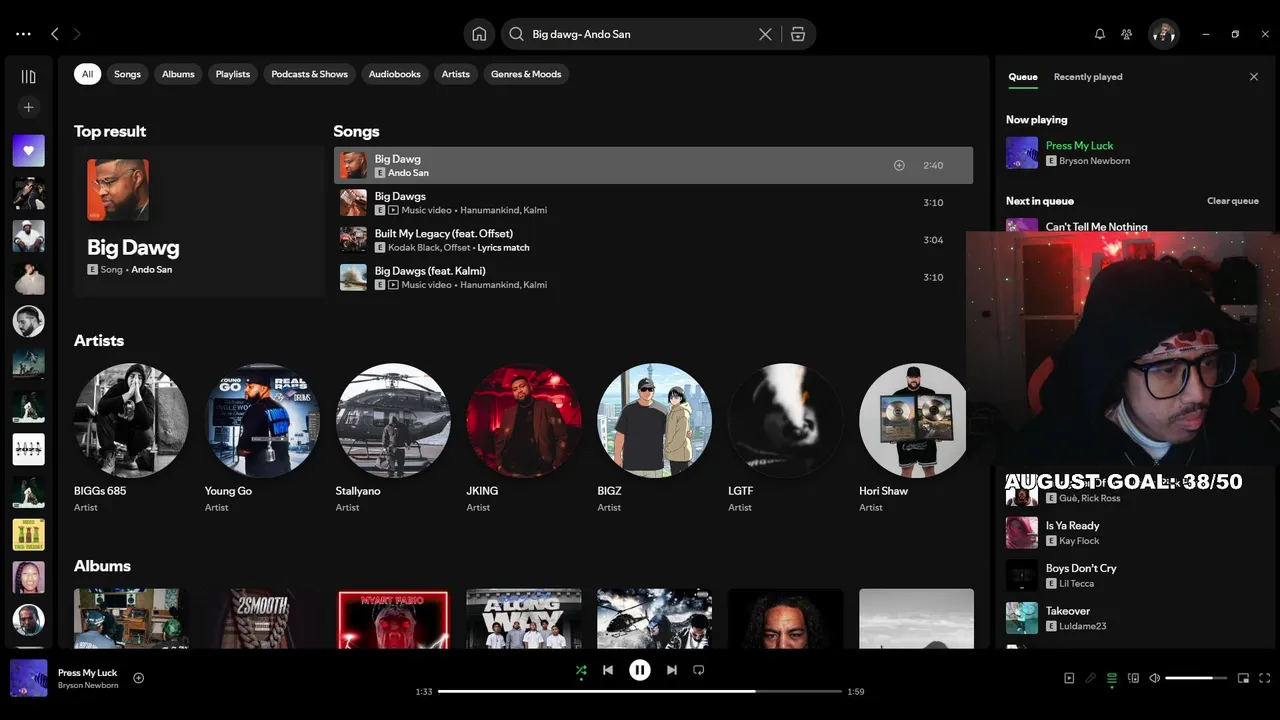Select the Big Dawgs 3:10 song row

tap(653, 203)
